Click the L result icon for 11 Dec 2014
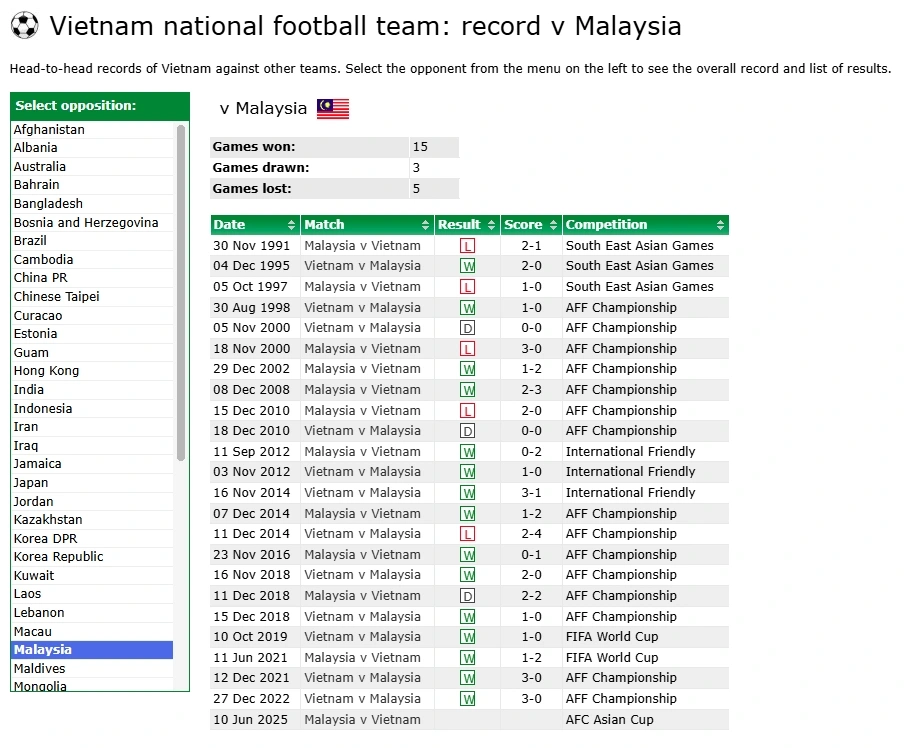The height and width of the screenshot is (748, 905). point(468,534)
